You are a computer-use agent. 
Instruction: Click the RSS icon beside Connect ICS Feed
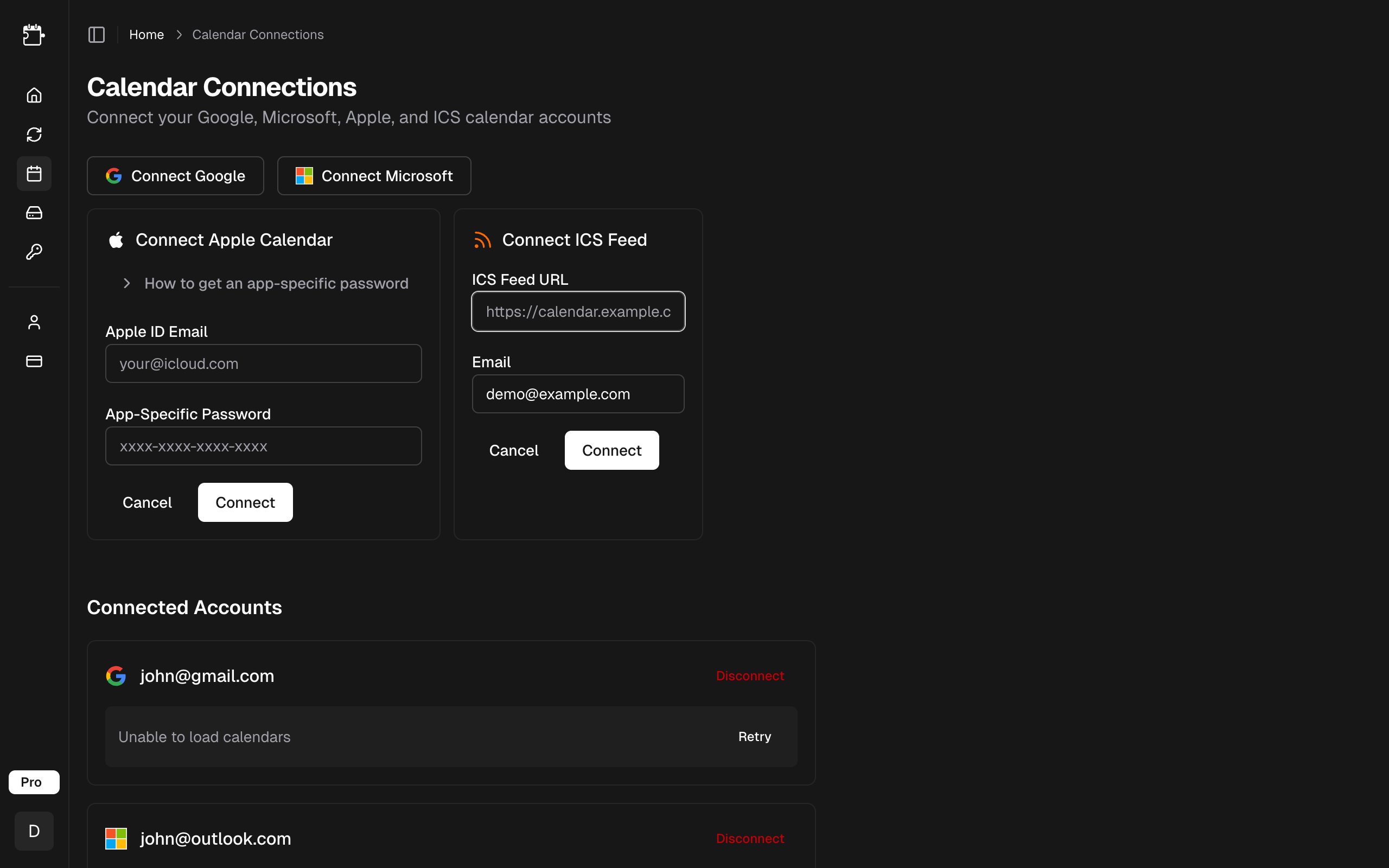point(483,239)
